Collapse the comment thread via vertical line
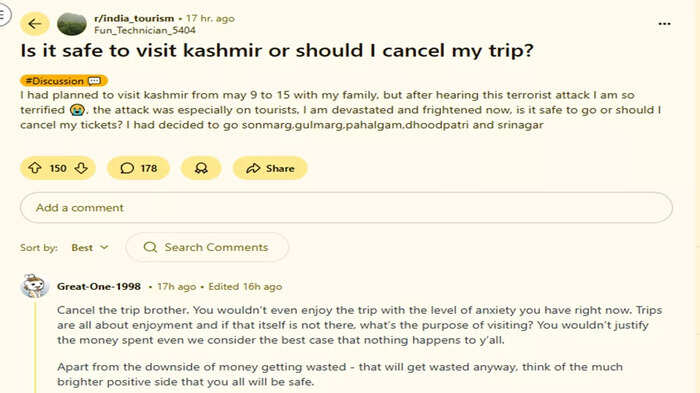This screenshot has height=393, width=700. (35, 346)
